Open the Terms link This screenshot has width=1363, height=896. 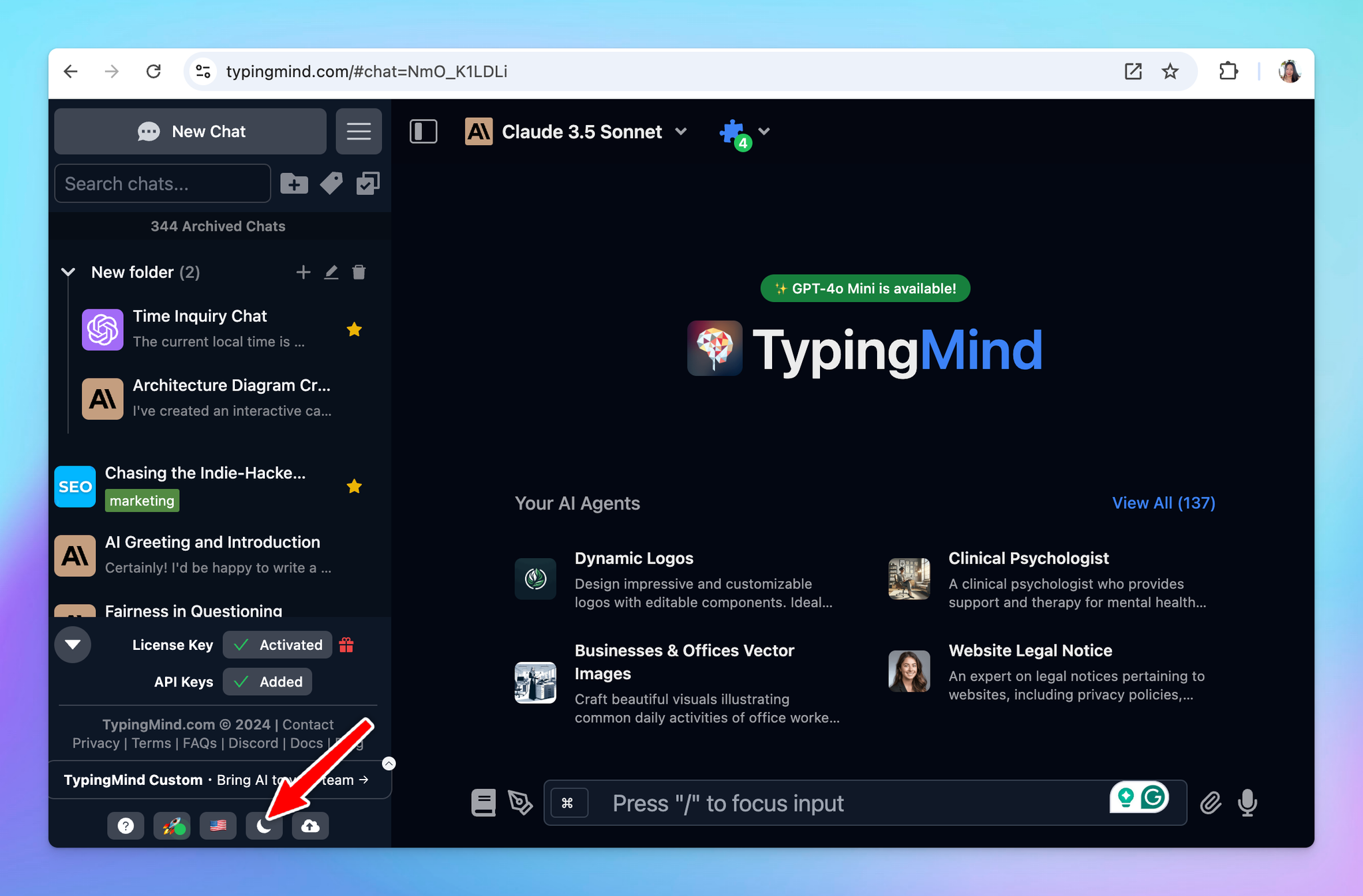point(151,743)
